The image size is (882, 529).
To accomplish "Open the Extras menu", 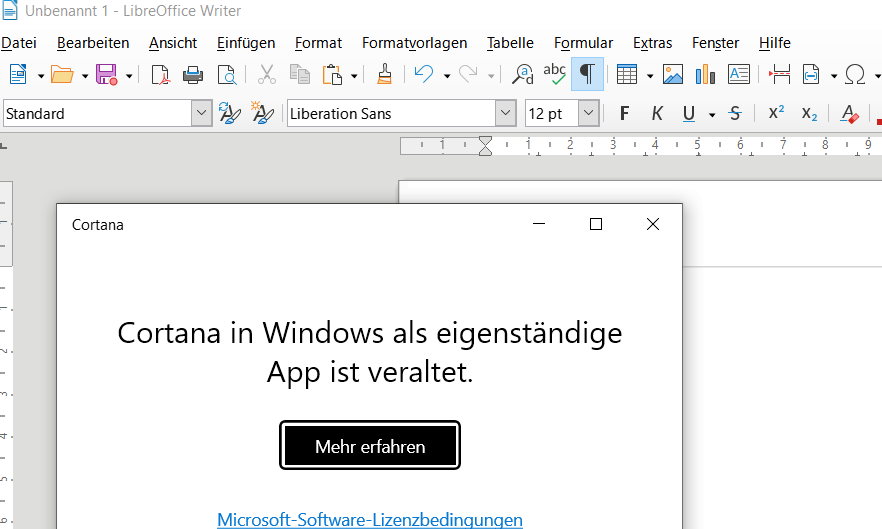I will click(652, 43).
